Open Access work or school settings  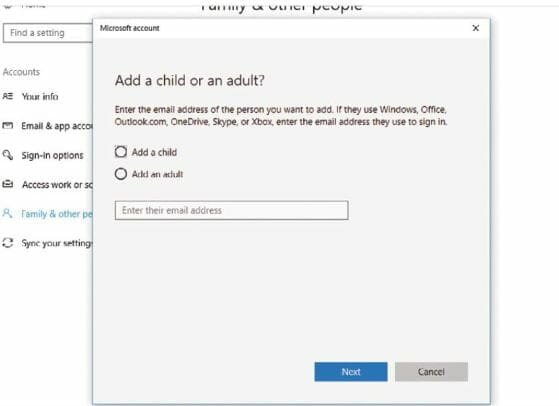tap(57, 185)
